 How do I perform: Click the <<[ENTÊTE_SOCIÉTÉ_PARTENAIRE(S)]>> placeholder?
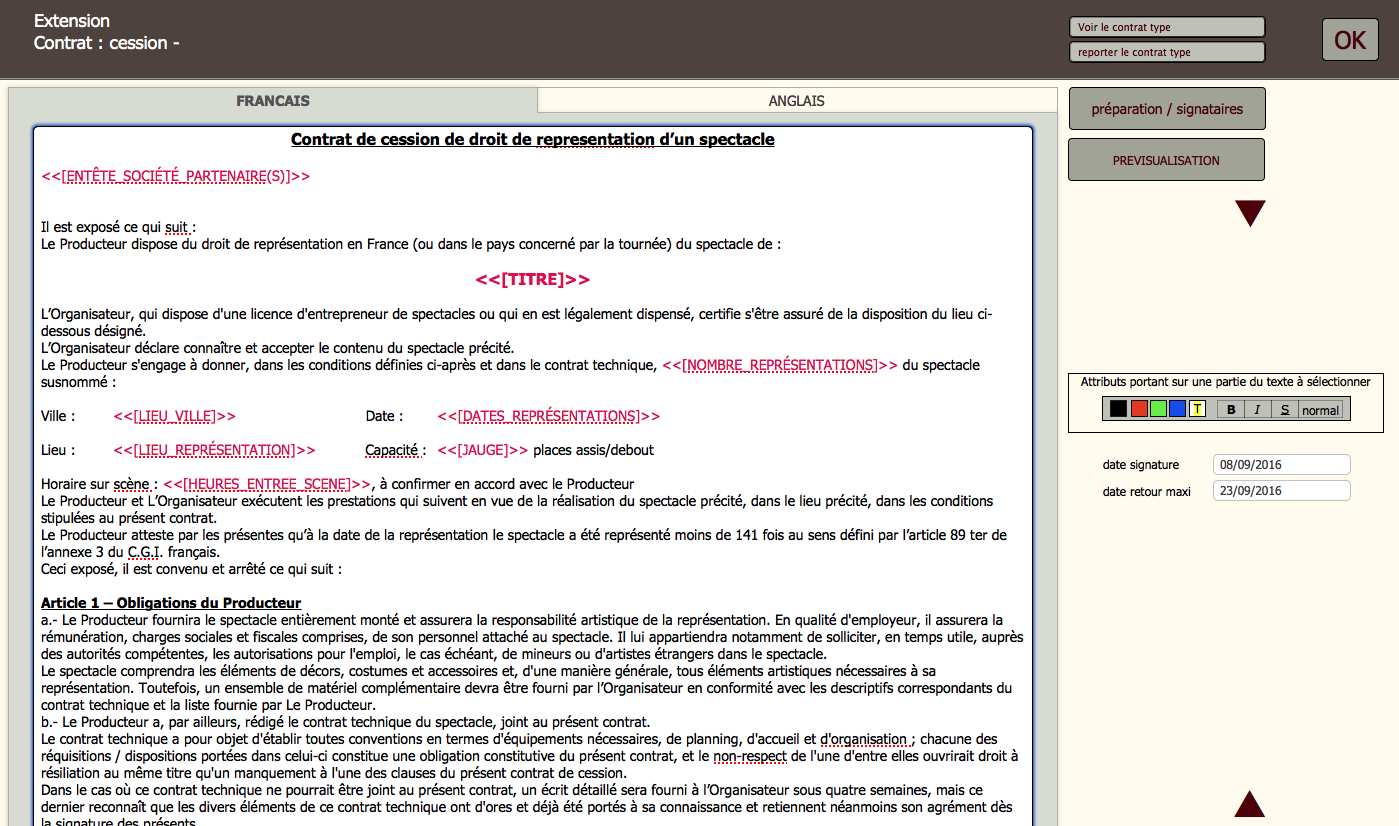tap(176, 176)
